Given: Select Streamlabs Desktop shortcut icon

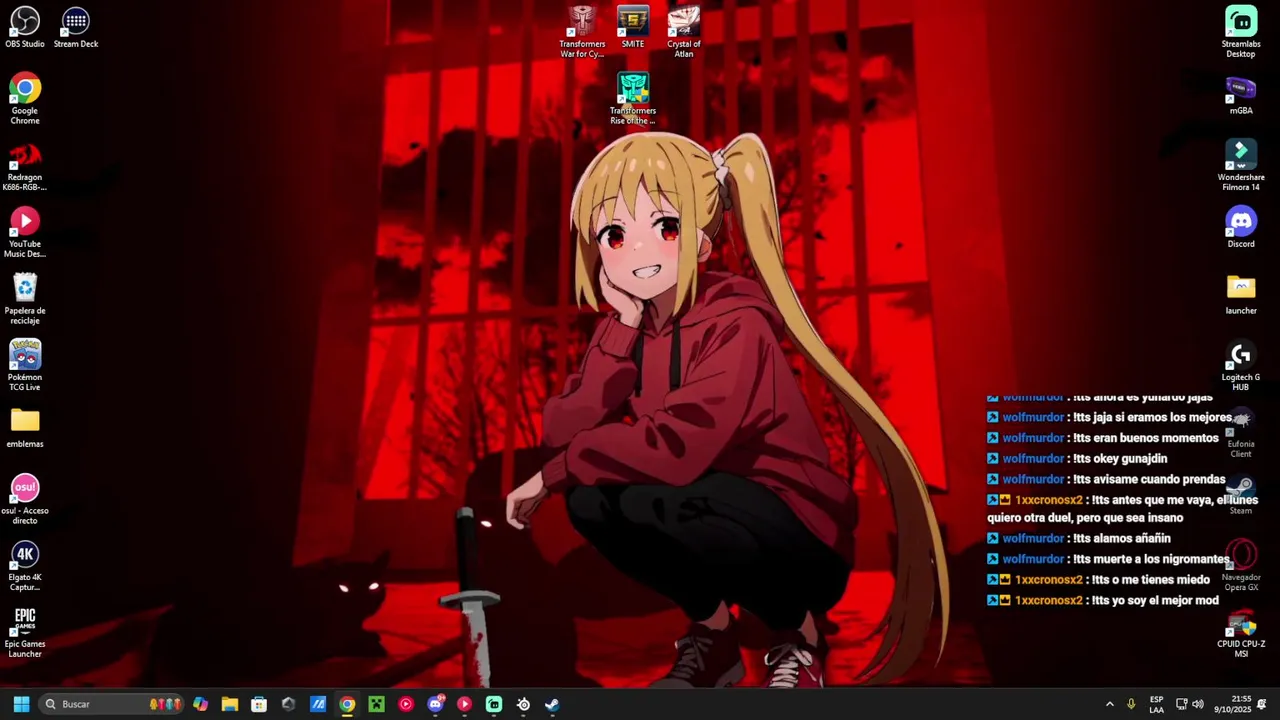Looking at the screenshot, I should click(1241, 32).
